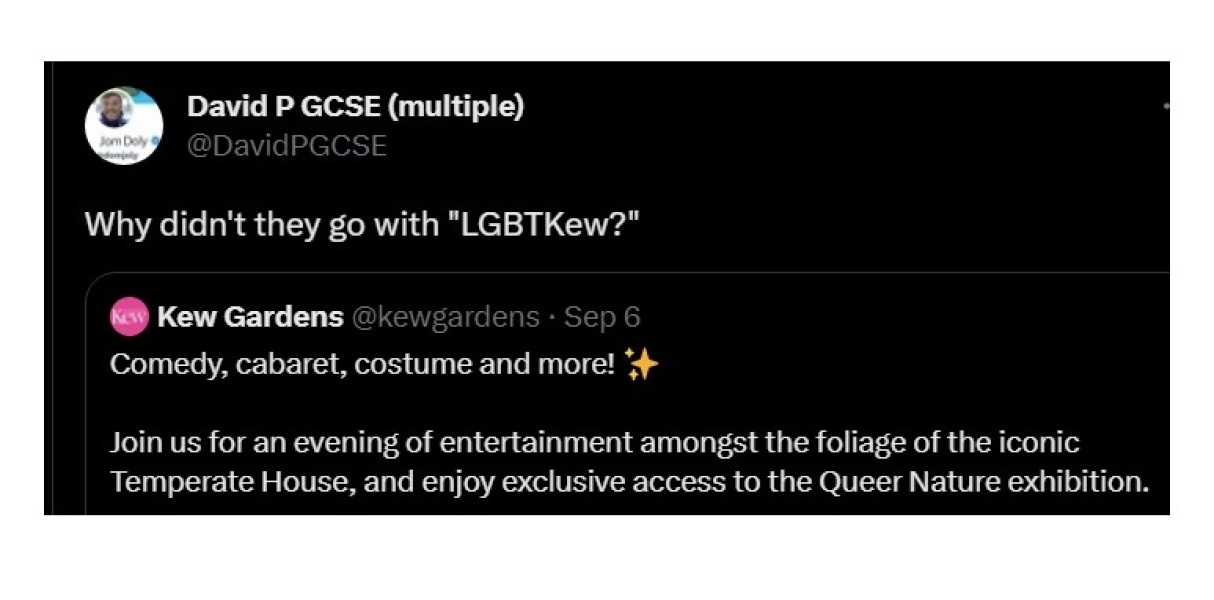Select the "Comedy, cabaret, costume and more!" line

click(x=362, y=365)
